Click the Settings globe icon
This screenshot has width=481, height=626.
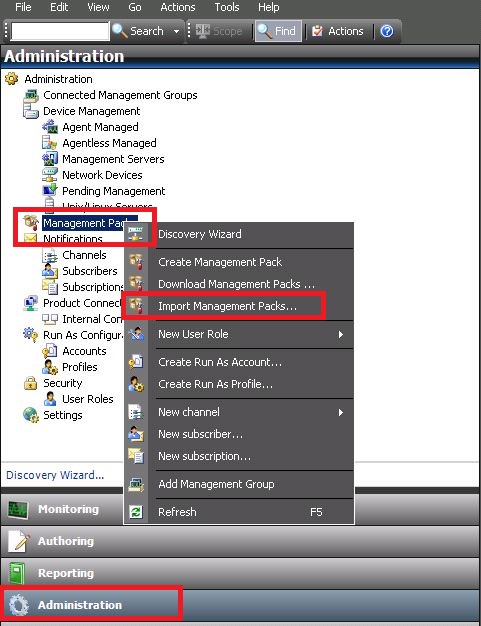point(31,415)
